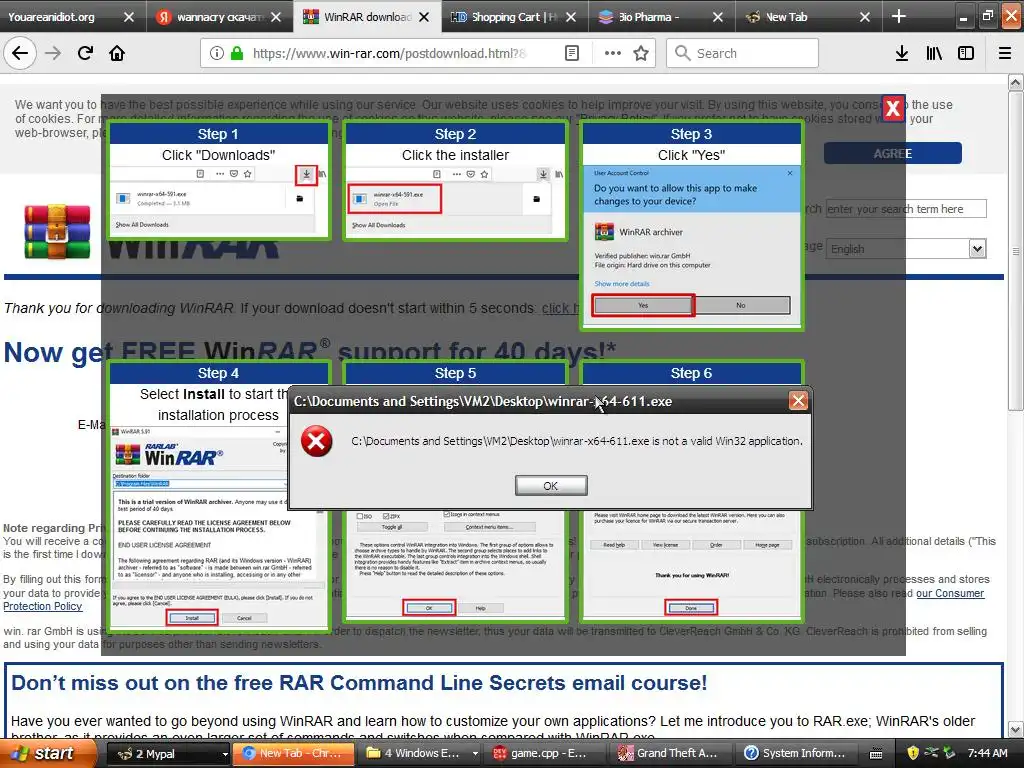Screen dimensions: 1024x768
Task: Click the green padlock security icon
Action: [237, 53]
